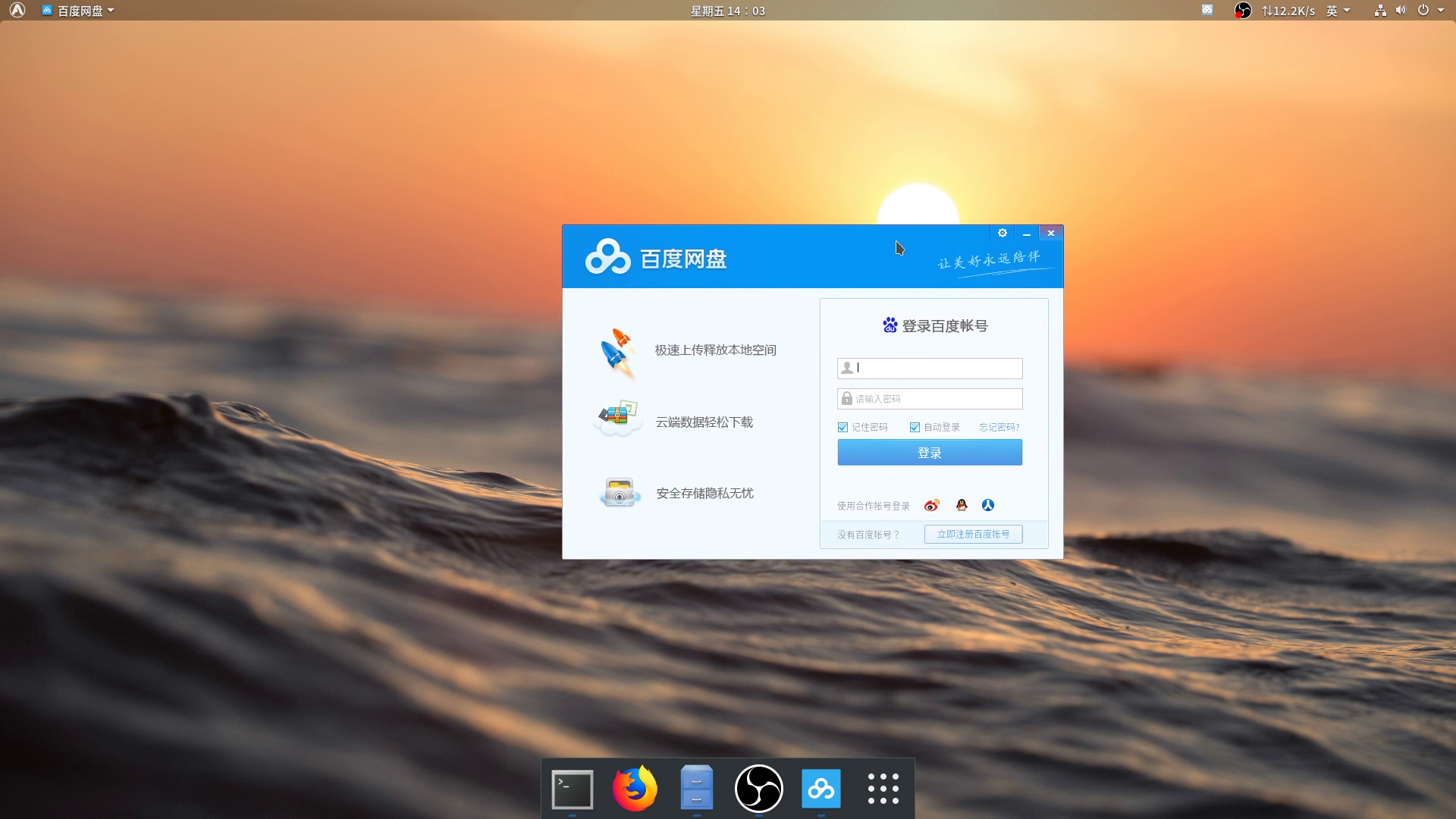Click 立即注册百度帐号 button
1456x819 pixels.
tap(973, 534)
